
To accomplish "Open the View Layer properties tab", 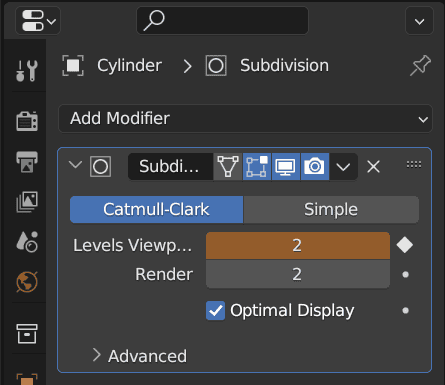I will pyautogui.click(x=27, y=202).
